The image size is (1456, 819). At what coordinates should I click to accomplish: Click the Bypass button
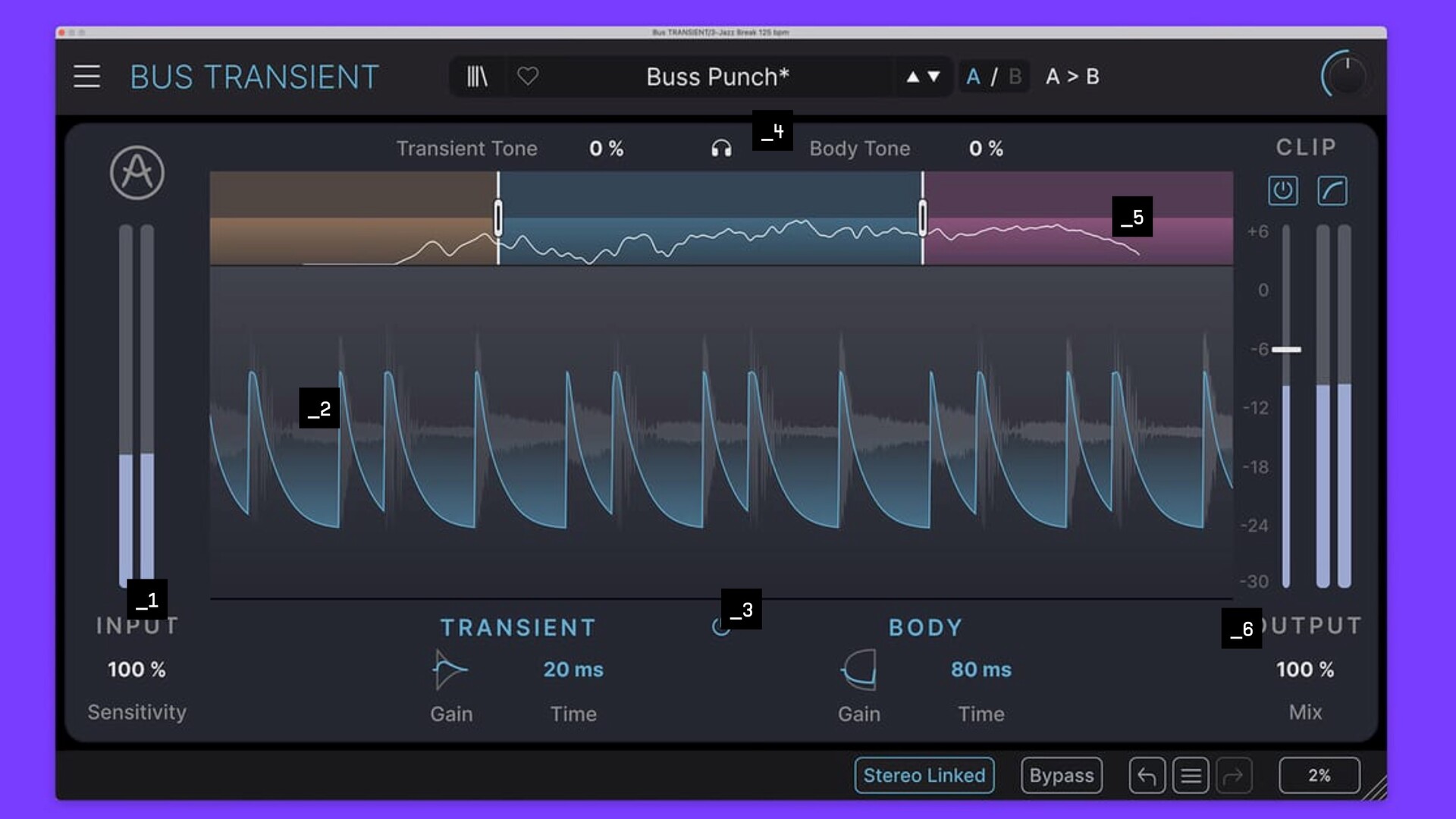point(1061,776)
